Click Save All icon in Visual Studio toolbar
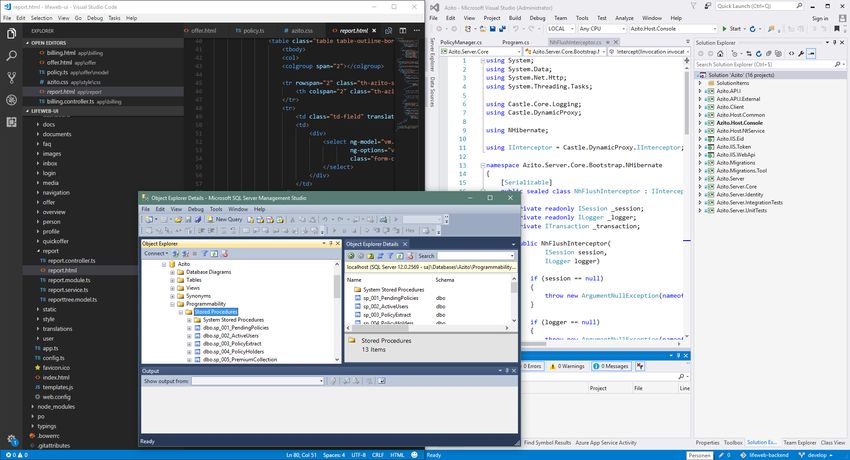This screenshot has width=850, height=460. pyautogui.click(x=502, y=29)
